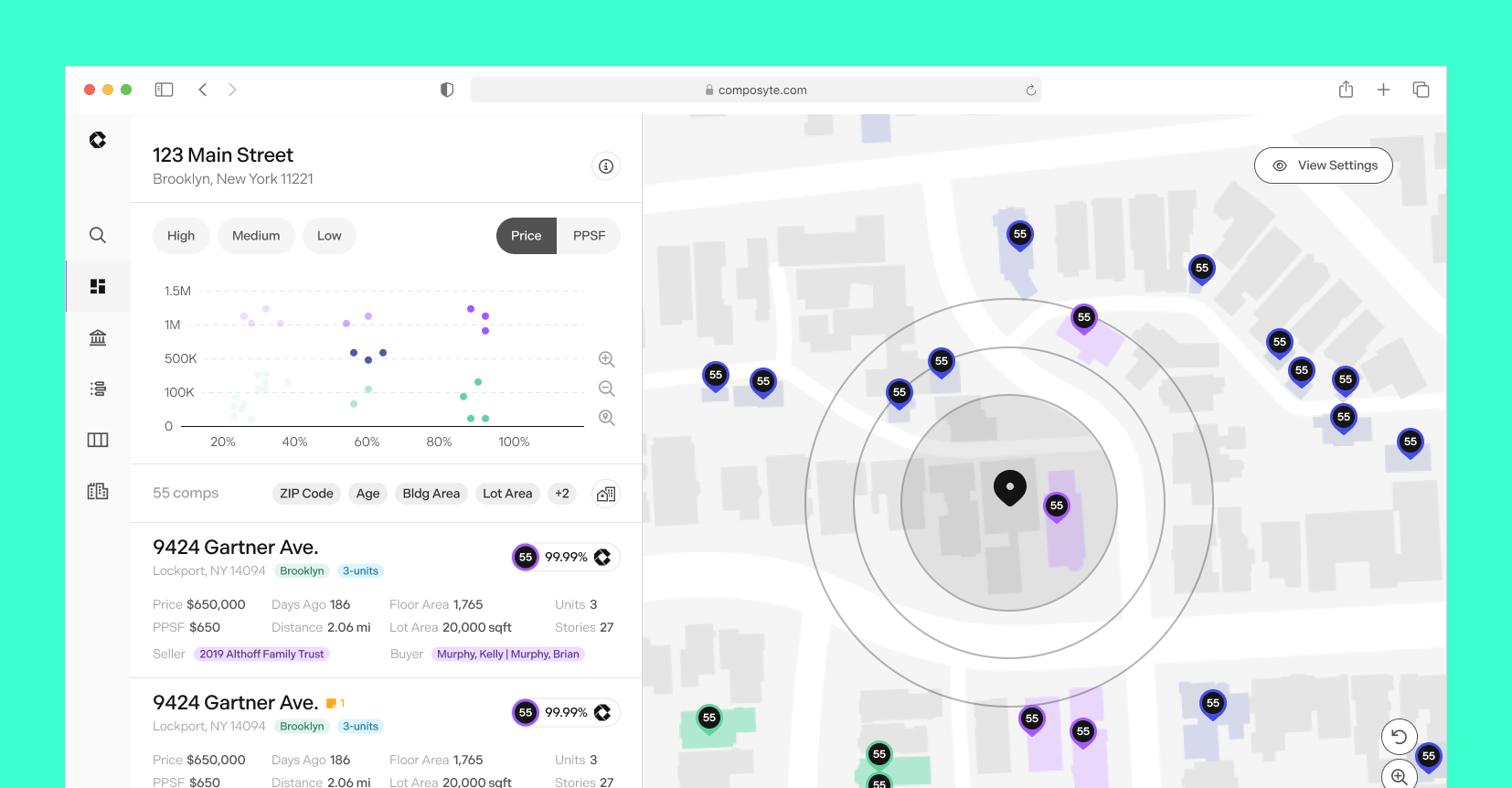The image size is (1512, 788).
Task: Switch chart to PPSF tab
Action: (x=589, y=236)
